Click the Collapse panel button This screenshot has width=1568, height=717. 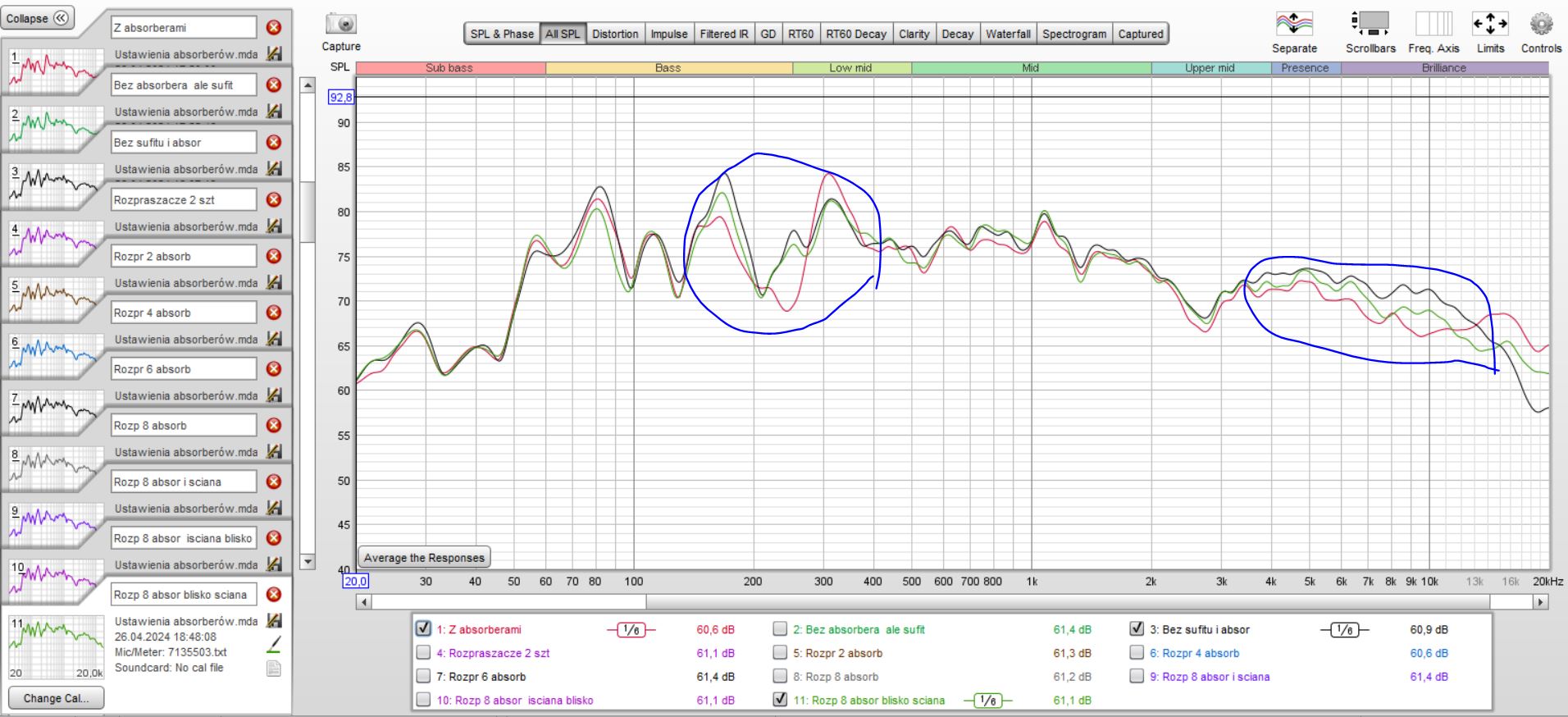38,18
